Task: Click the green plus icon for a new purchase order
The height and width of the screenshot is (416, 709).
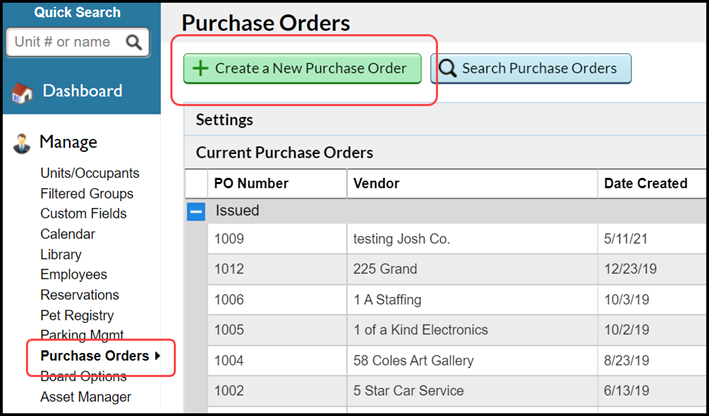Action: point(200,68)
